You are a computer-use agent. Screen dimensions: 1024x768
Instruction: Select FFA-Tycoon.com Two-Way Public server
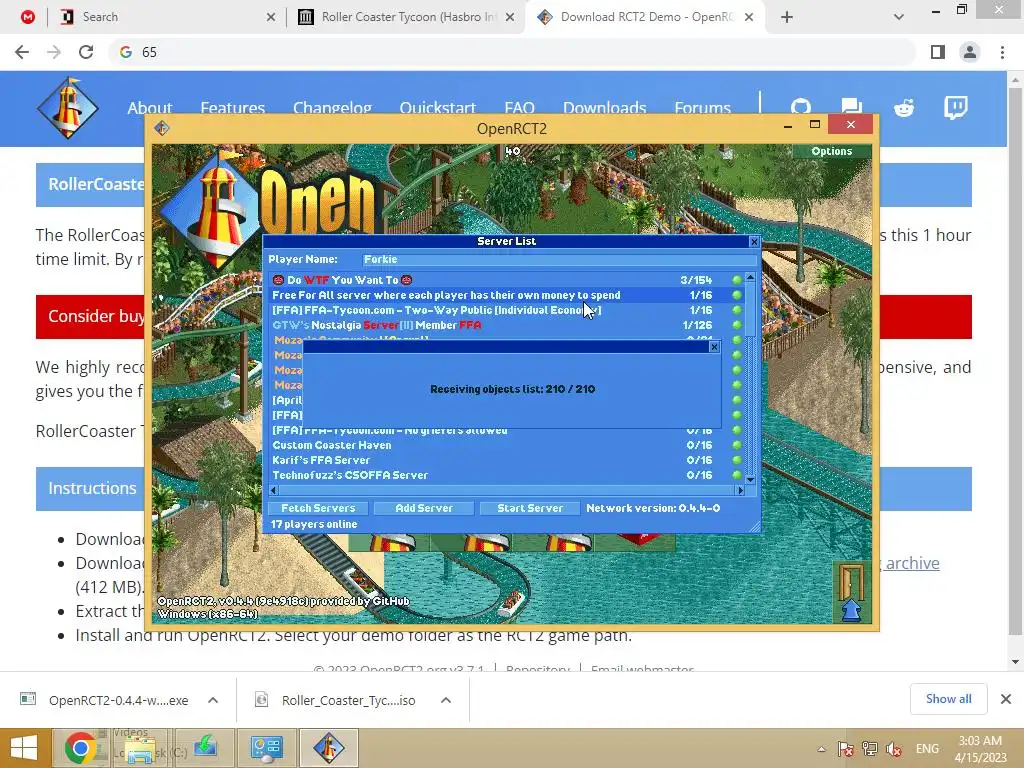506,310
